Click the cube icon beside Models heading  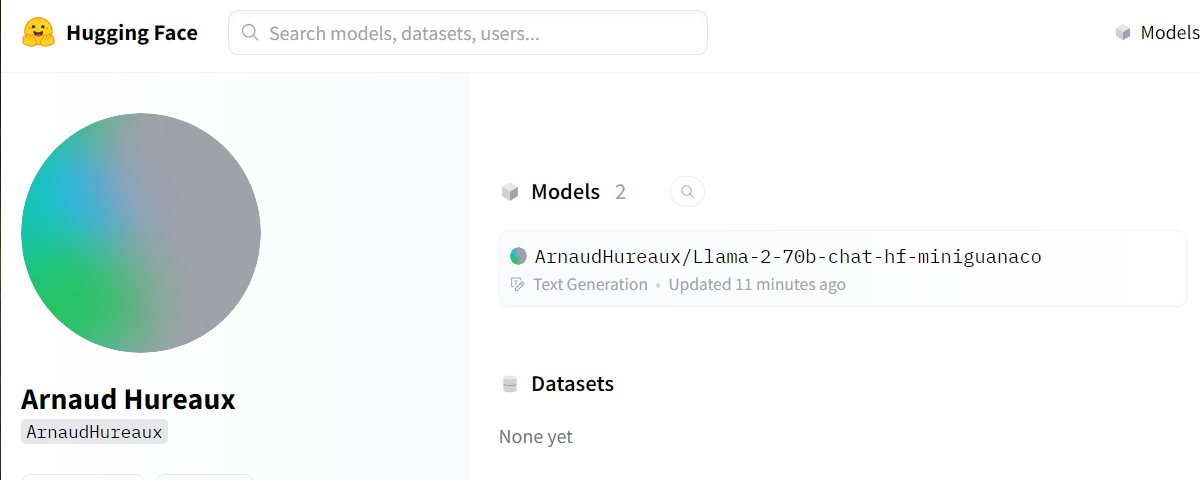tap(510, 192)
